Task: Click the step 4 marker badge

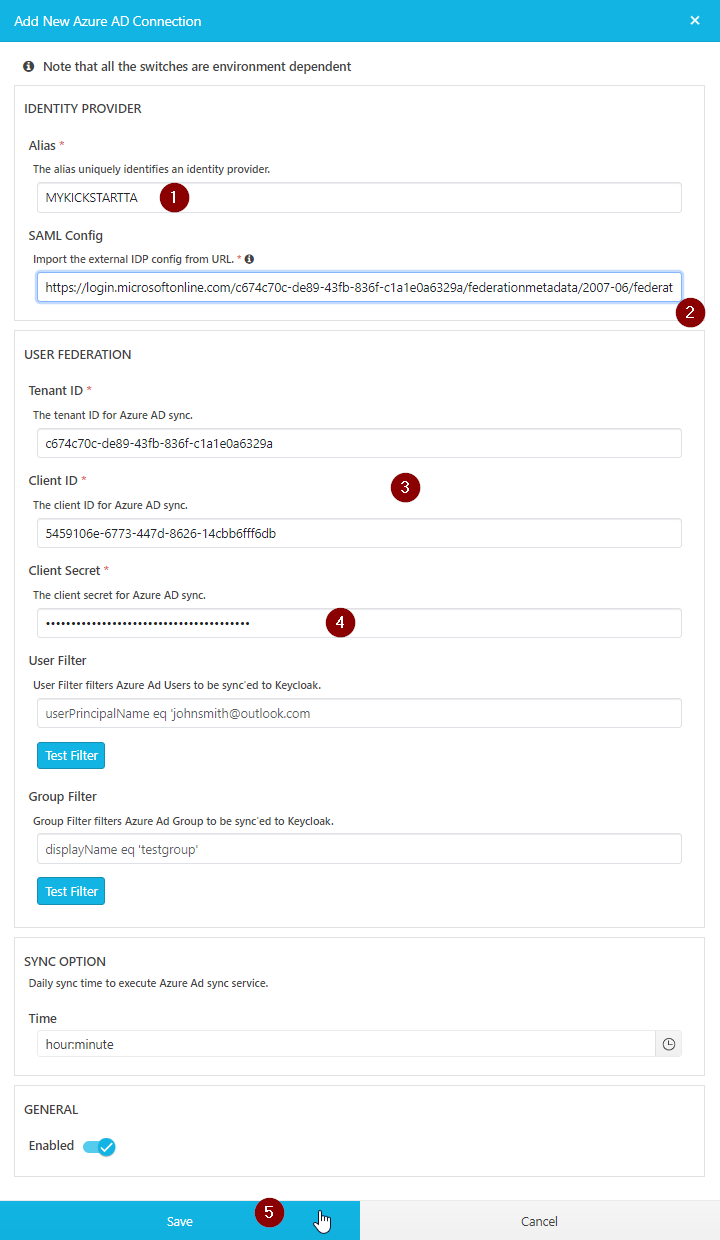Action: (x=340, y=622)
